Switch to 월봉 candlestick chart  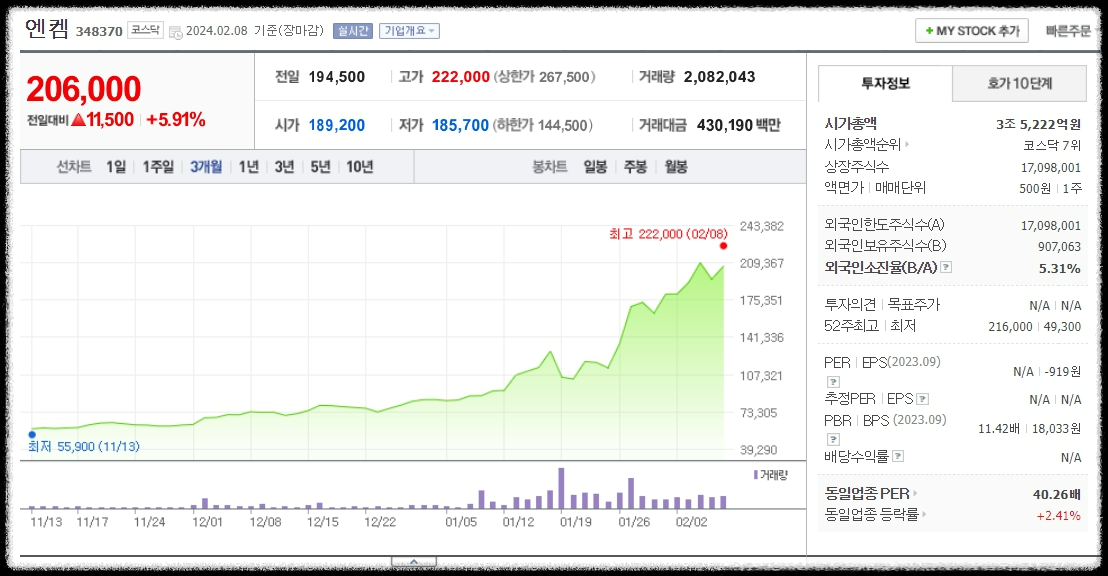tap(676, 167)
